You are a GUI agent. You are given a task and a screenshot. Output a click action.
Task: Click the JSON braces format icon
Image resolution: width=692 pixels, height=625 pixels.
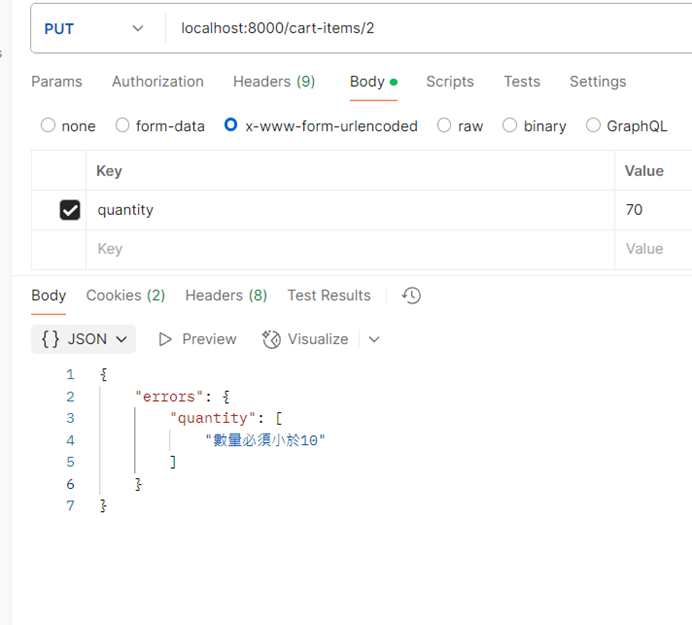[x=50, y=339]
